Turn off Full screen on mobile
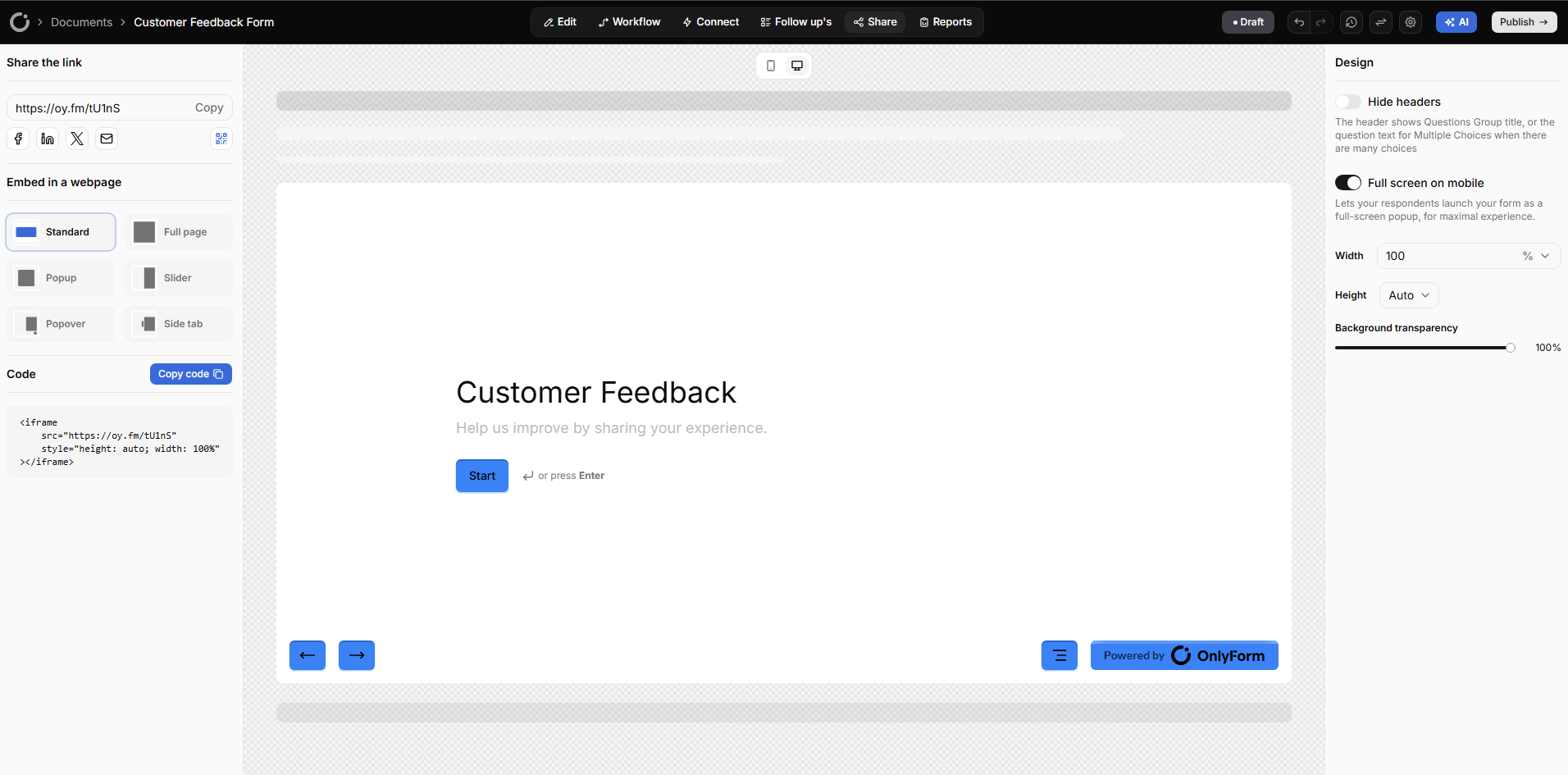Viewport: 1568px width, 775px height. tap(1348, 183)
